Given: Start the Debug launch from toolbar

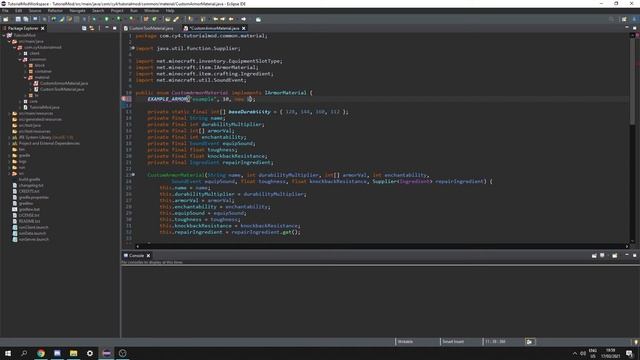Looking at the screenshot, I should point(94,19).
